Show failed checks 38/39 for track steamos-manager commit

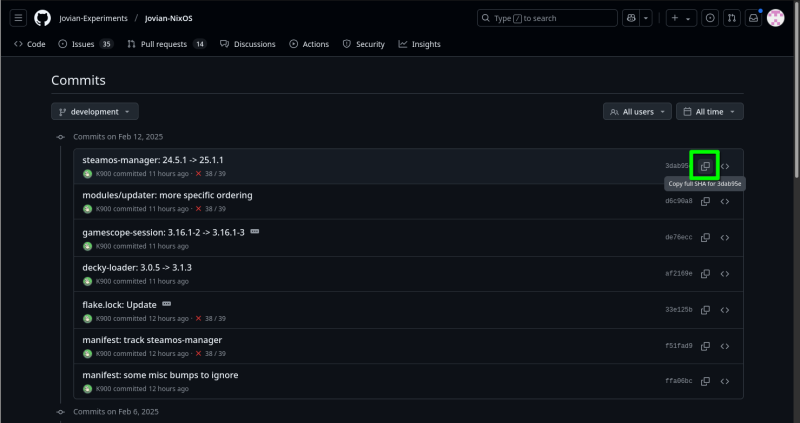click(x=211, y=354)
